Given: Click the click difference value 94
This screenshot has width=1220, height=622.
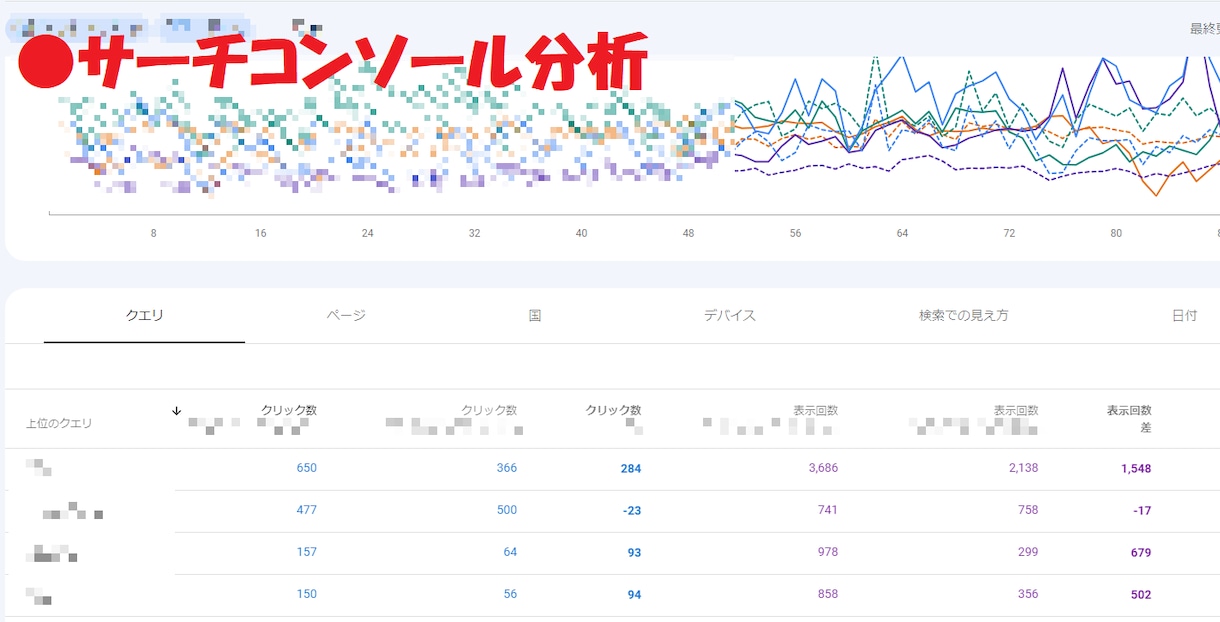Looking at the screenshot, I should pos(634,595).
